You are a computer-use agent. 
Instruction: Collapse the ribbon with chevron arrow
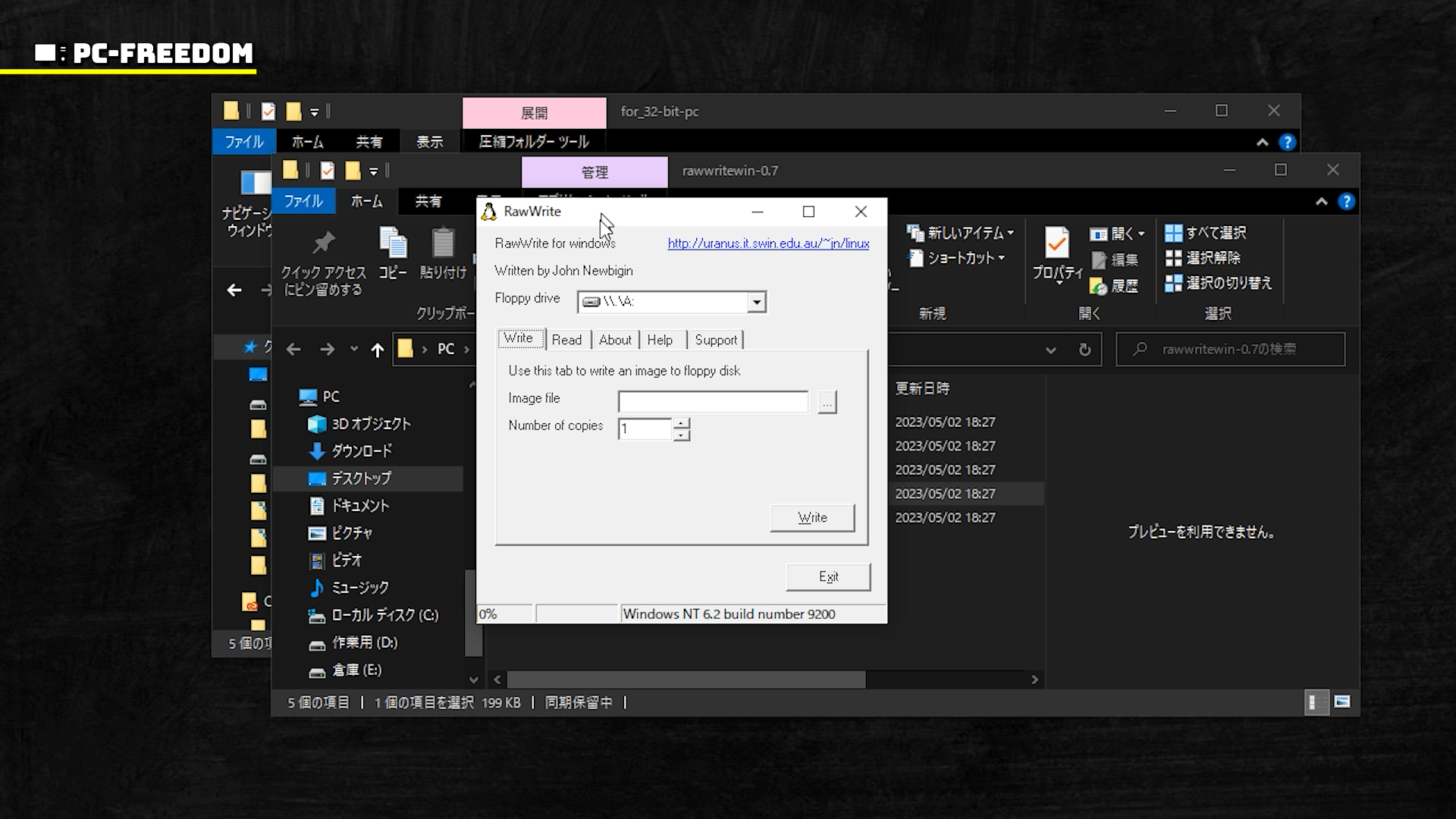pos(1321,202)
